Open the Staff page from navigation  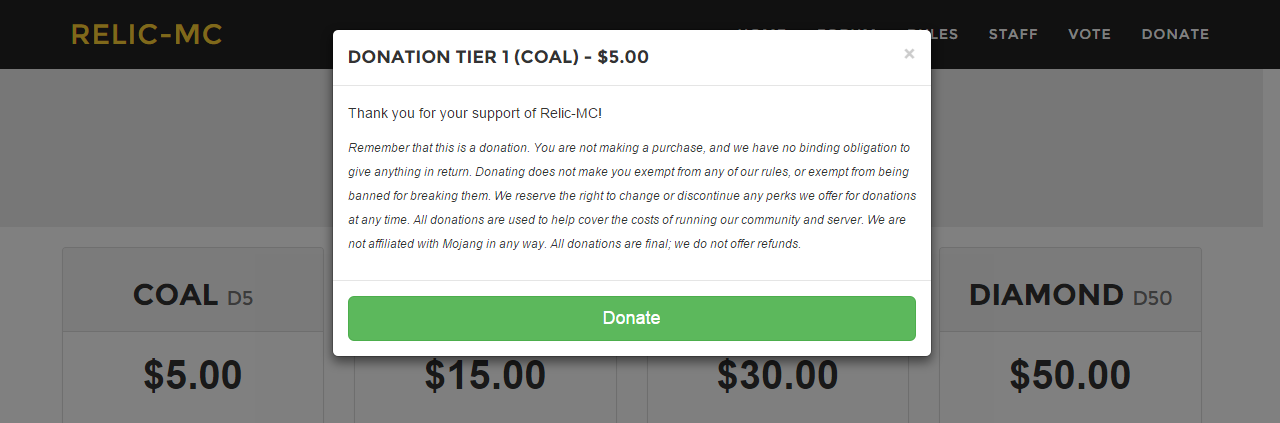(x=1013, y=34)
